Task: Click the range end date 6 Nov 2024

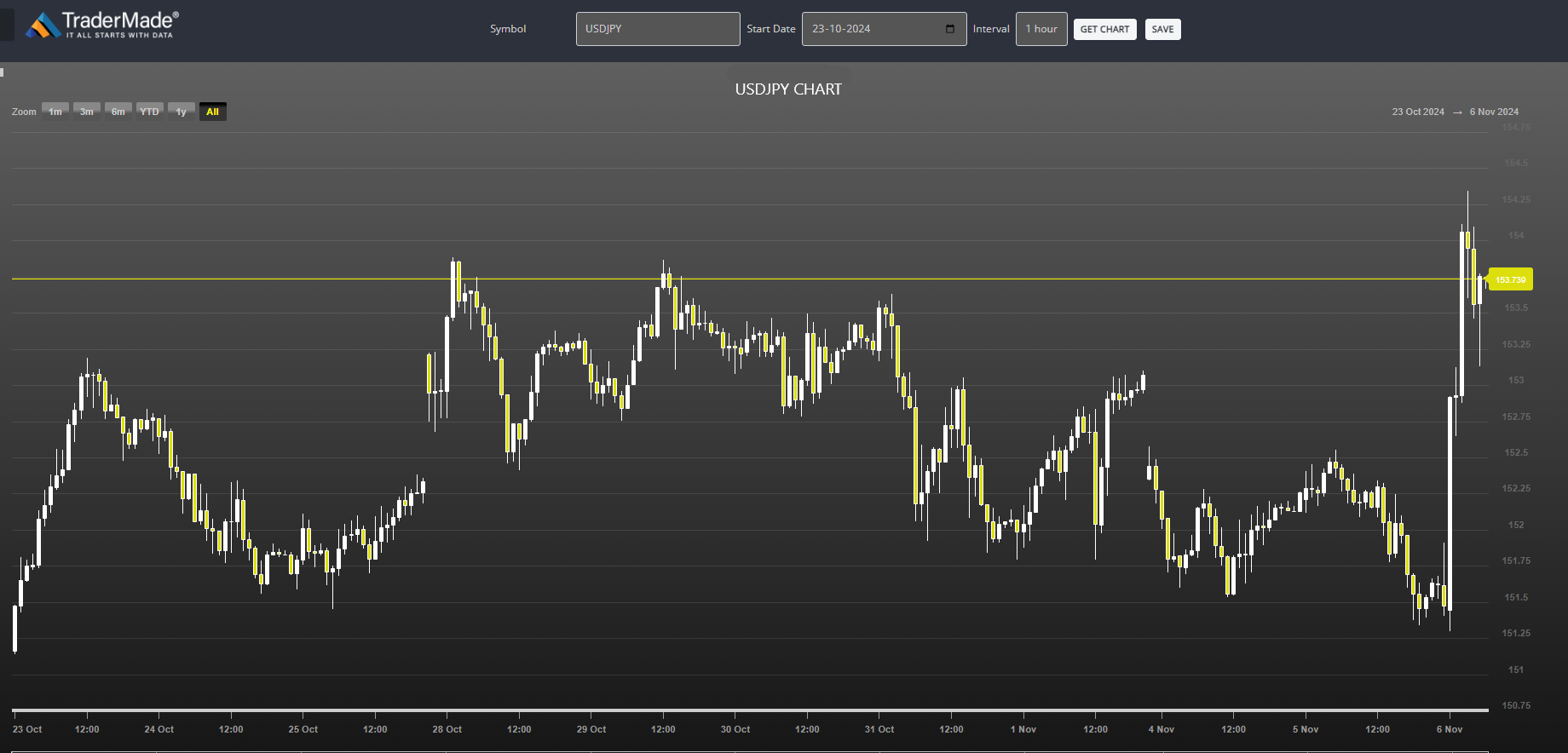Action: click(x=1494, y=112)
